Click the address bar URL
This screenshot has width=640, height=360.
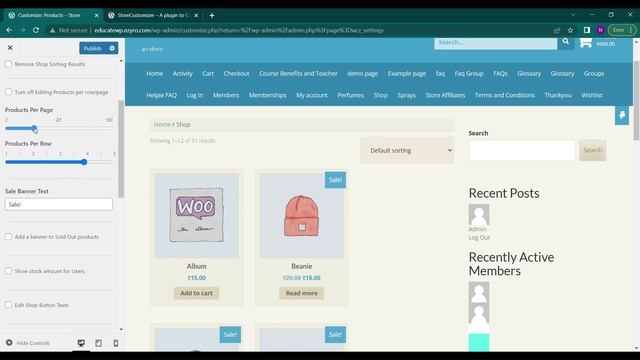click(239, 30)
